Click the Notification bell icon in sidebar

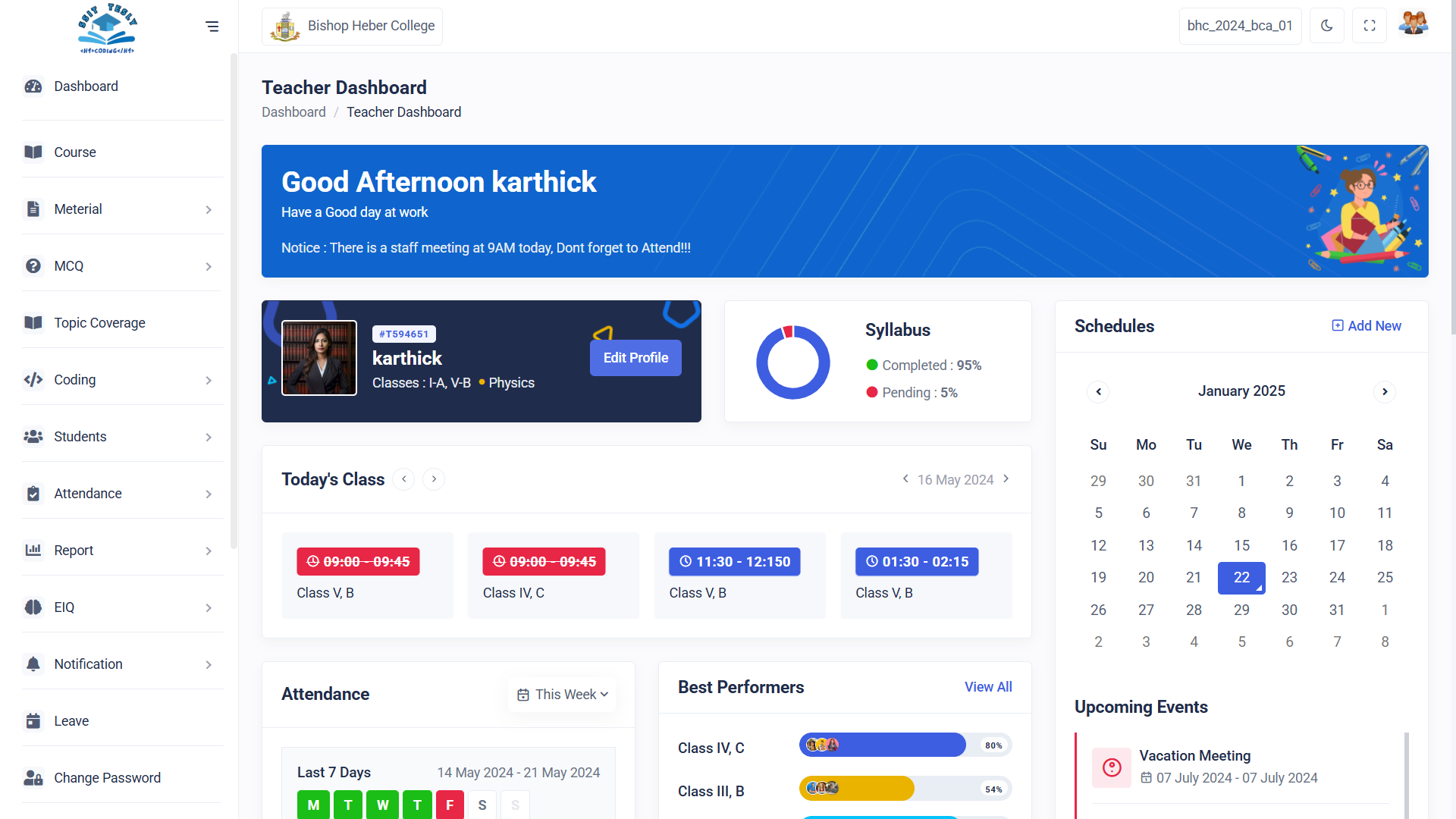(x=33, y=664)
